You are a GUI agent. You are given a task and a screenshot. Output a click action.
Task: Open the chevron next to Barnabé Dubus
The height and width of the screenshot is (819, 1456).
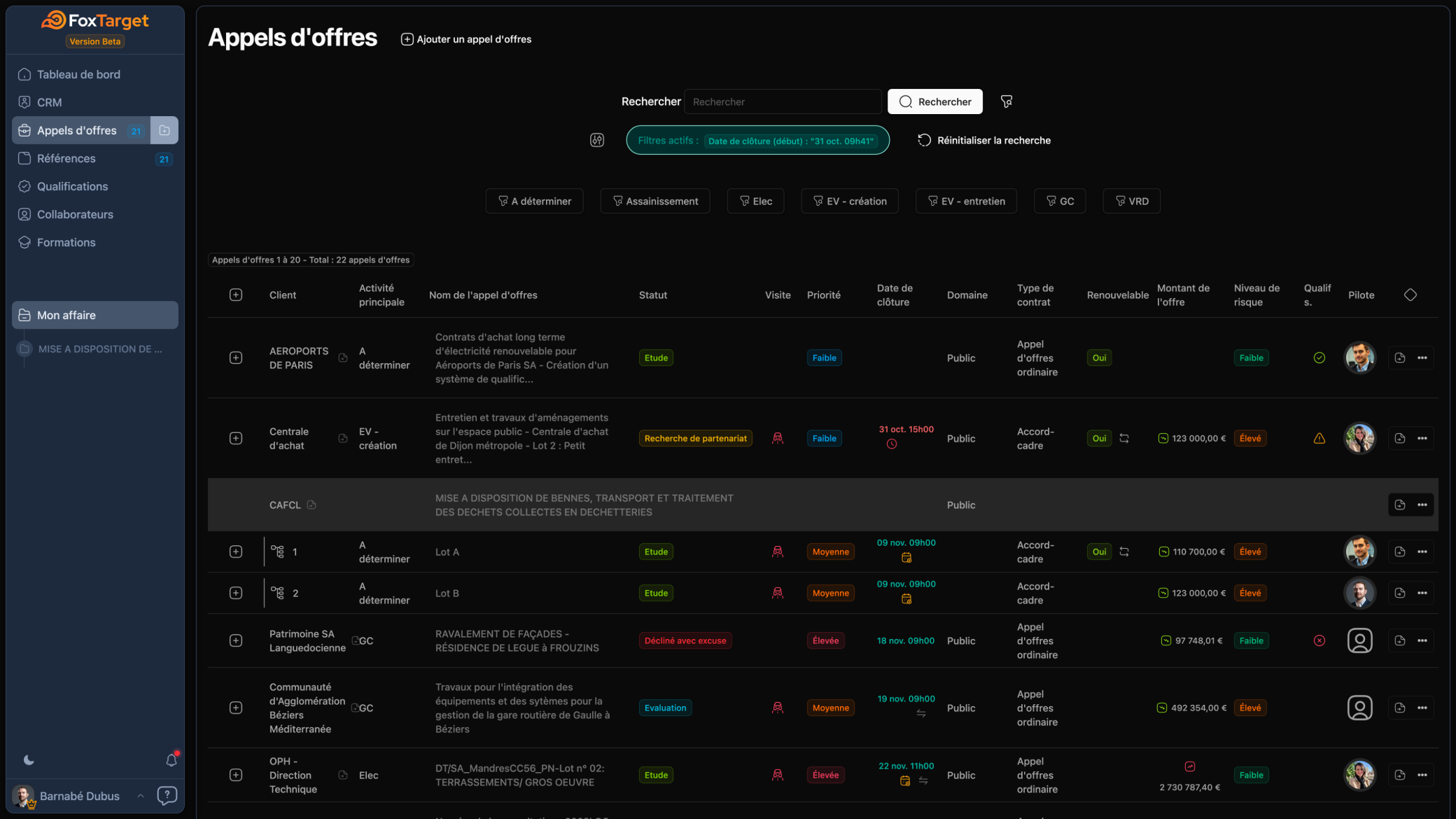[x=141, y=796]
